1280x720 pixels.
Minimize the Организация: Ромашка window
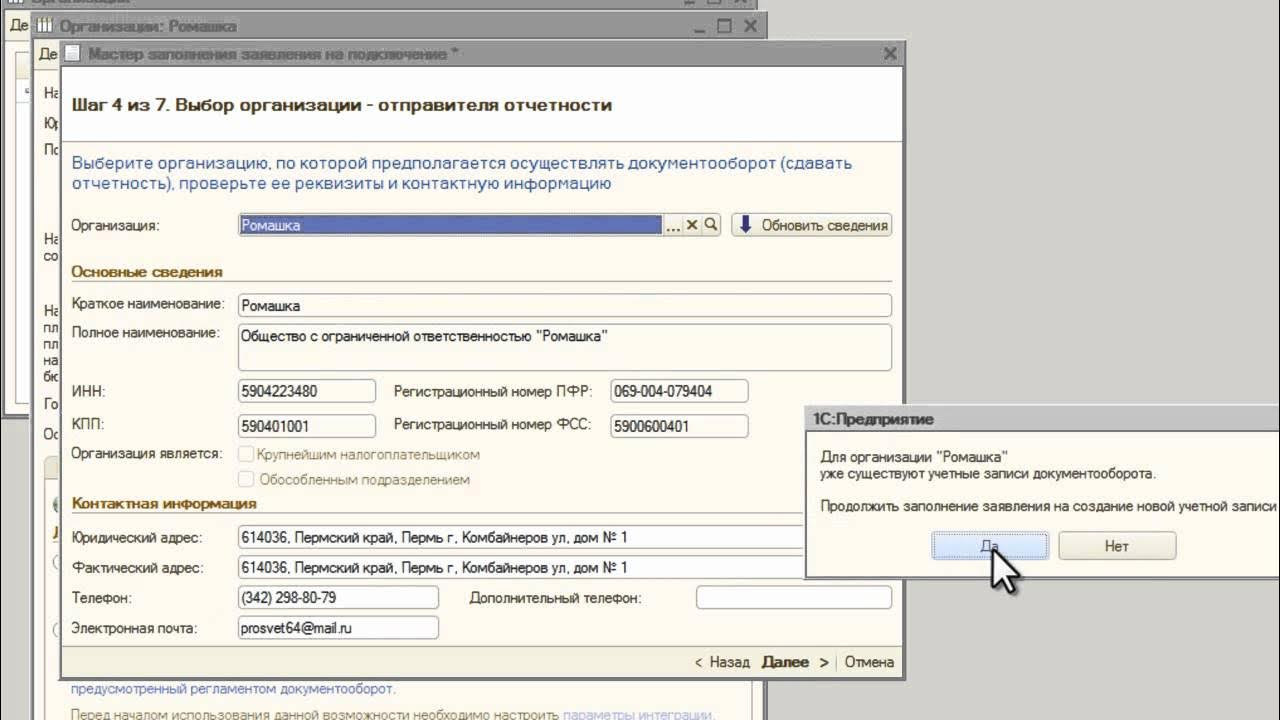701,26
